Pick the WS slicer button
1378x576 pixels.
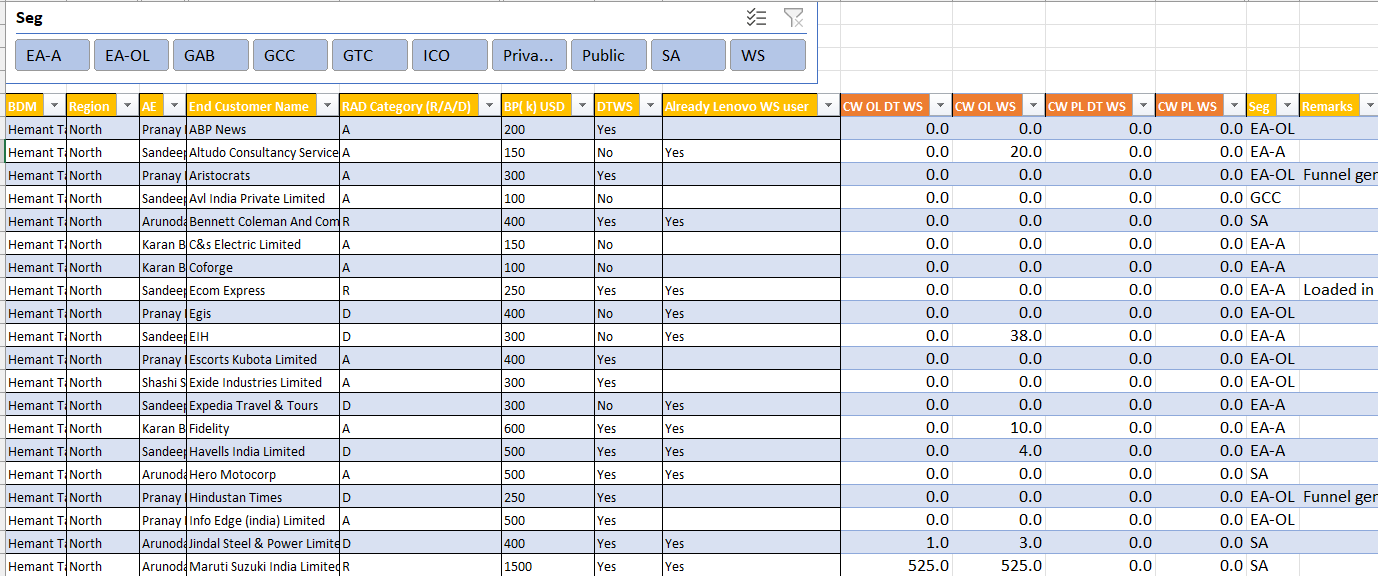click(767, 56)
